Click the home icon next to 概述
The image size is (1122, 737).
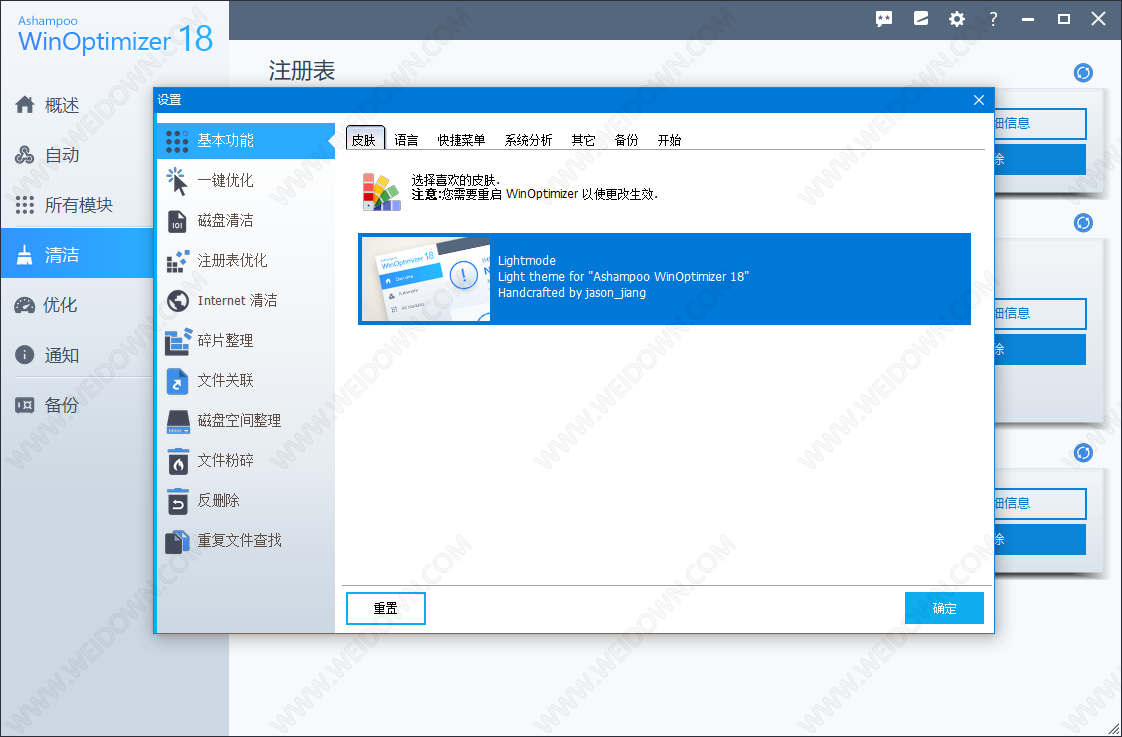click(25, 105)
